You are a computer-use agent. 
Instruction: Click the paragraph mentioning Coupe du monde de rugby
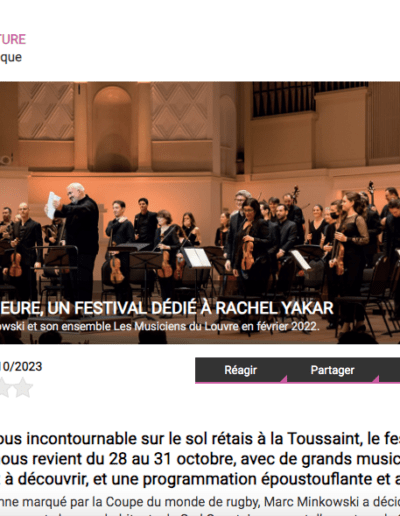pos(200,502)
